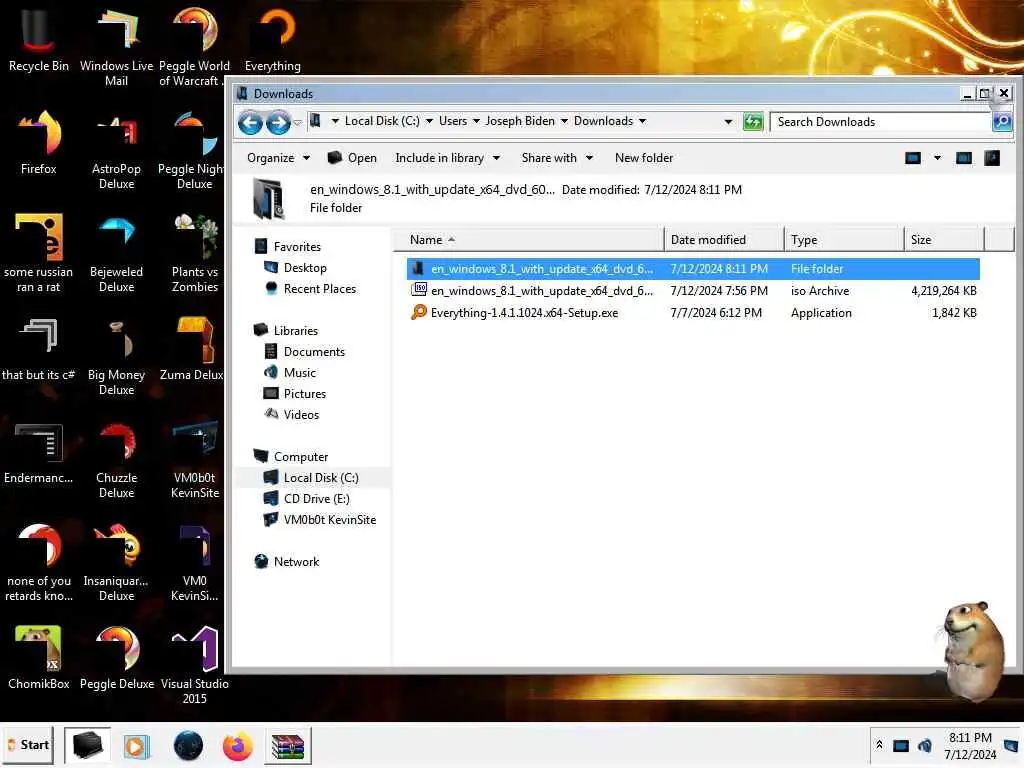Click the volume icon in system tray
Image resolution: width=1024 pixels, height=768 pixels.
(925, 745)
